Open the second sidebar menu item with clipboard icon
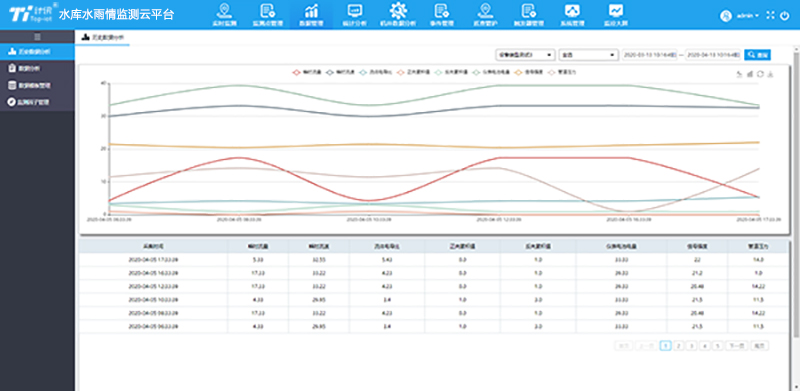Screen dimensions: 800x391 coord(37,68)
